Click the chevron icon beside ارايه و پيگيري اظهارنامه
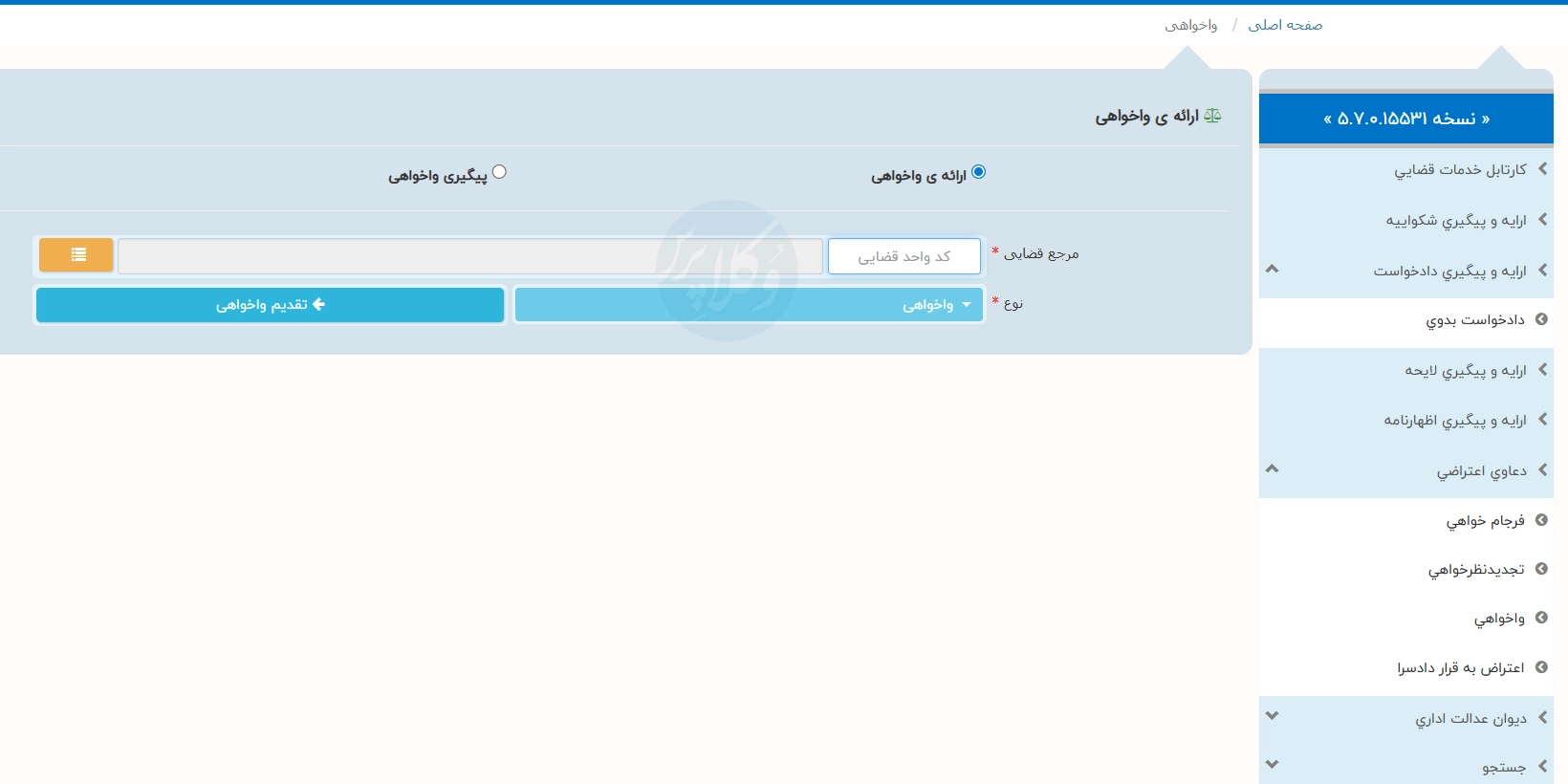Screen dimensions: 1568x784 1542,419
